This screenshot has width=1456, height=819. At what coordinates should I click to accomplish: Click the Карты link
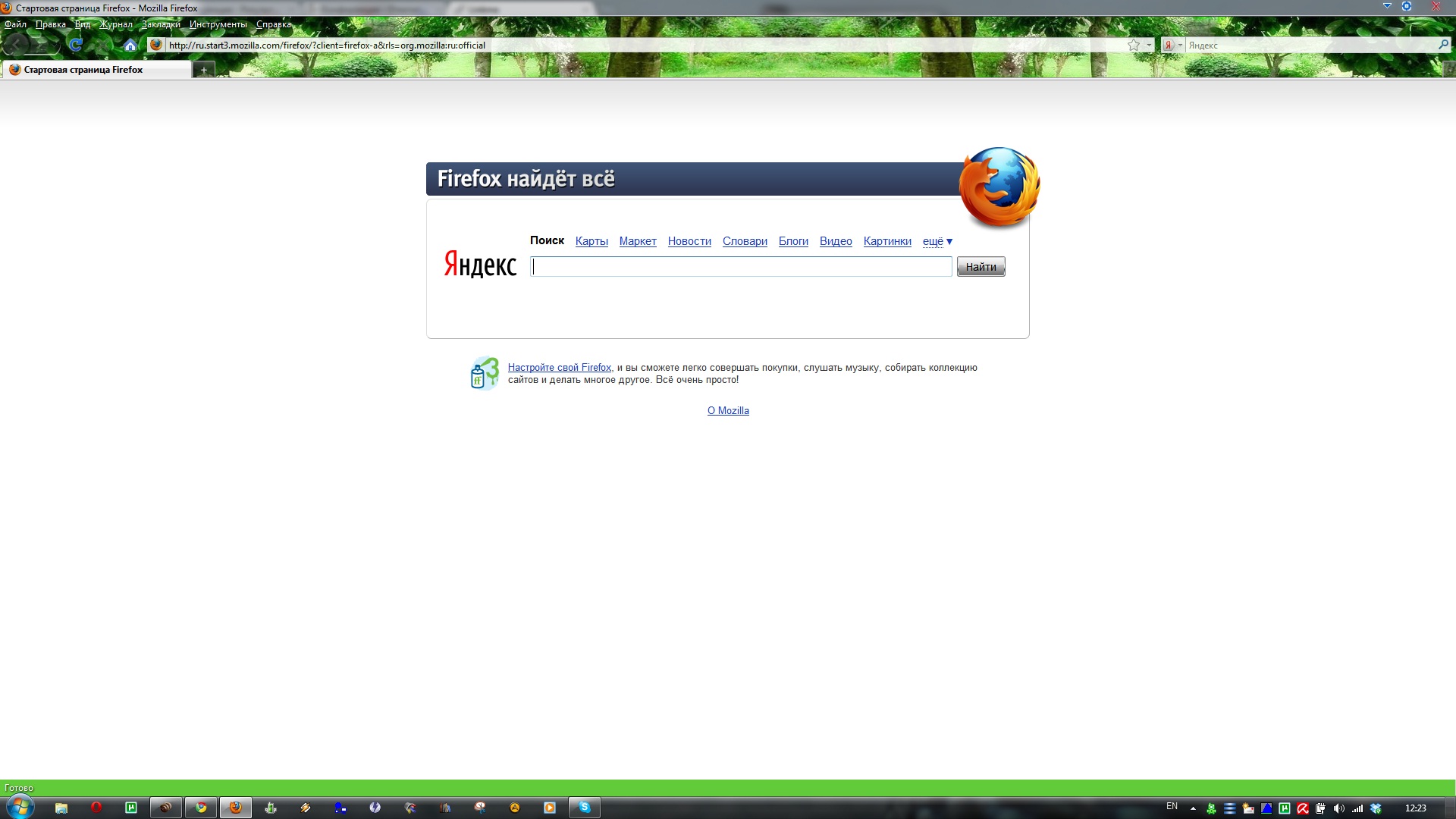pos(591,241)
